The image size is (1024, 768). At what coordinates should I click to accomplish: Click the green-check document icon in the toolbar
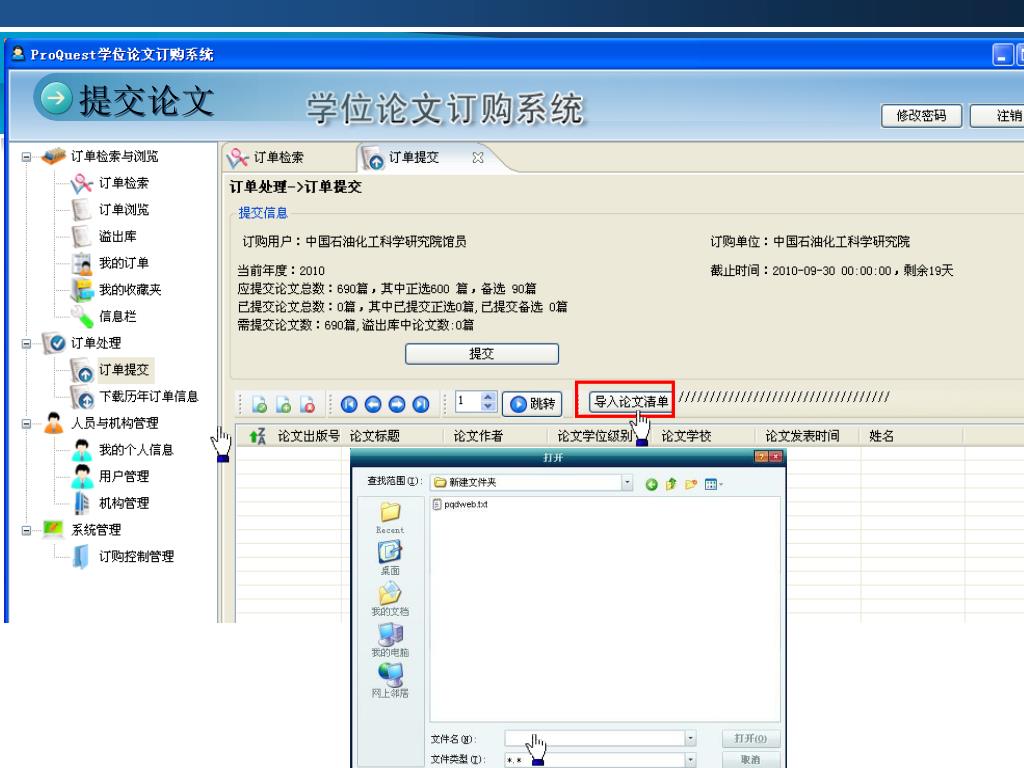point(259,405)
